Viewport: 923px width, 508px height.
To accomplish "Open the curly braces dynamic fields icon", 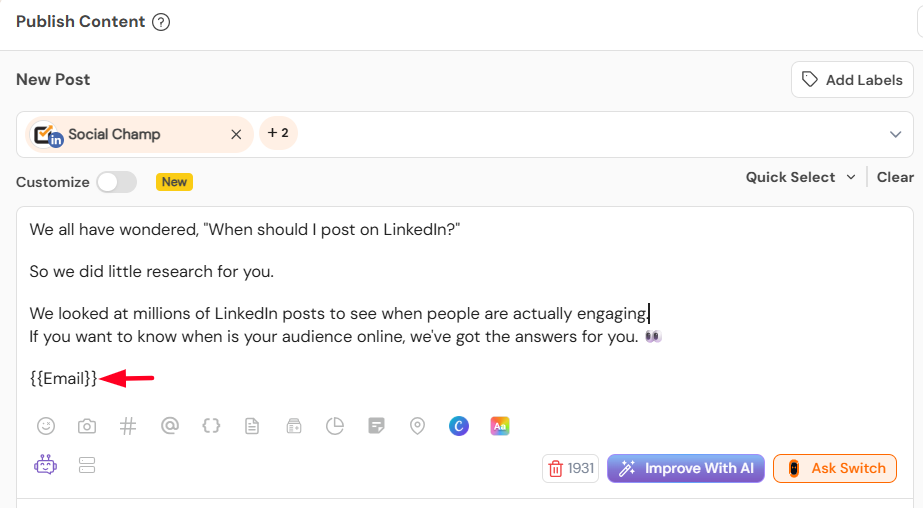I will pos(211,425).
